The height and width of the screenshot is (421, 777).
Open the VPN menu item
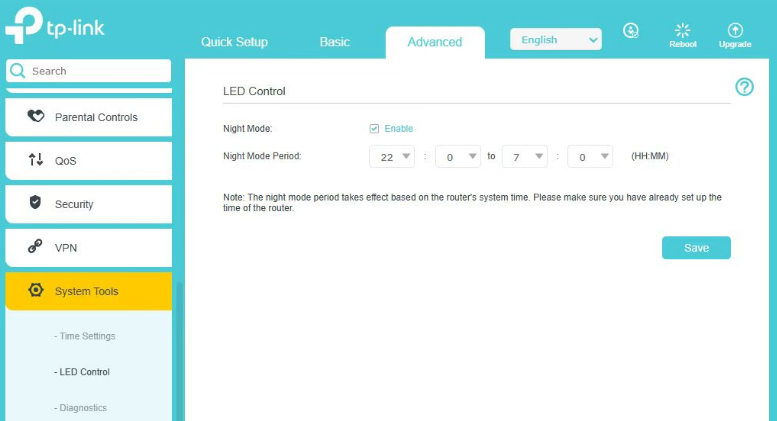click(x=89, y=248)
